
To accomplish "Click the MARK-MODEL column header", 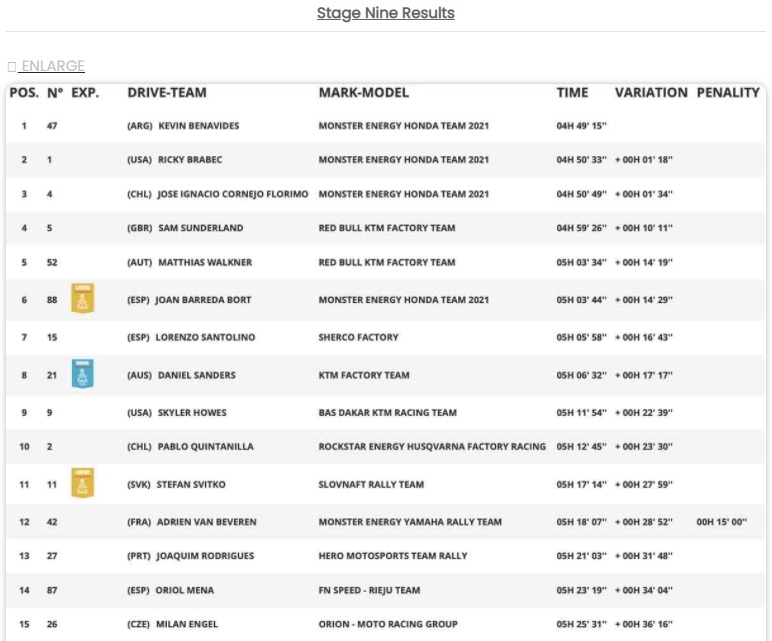I will click(x=364, y=93).
